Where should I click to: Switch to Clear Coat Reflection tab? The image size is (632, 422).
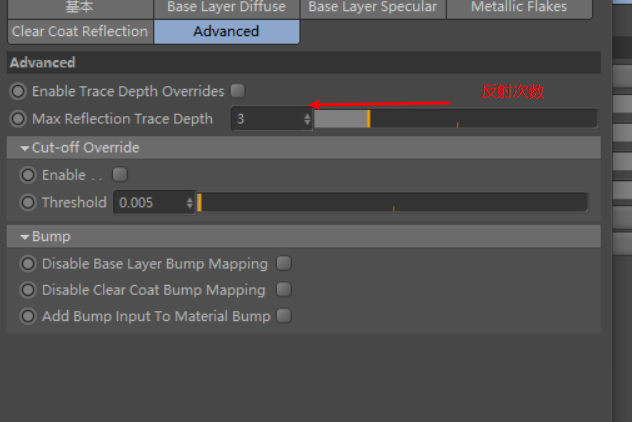pos(80,31)
